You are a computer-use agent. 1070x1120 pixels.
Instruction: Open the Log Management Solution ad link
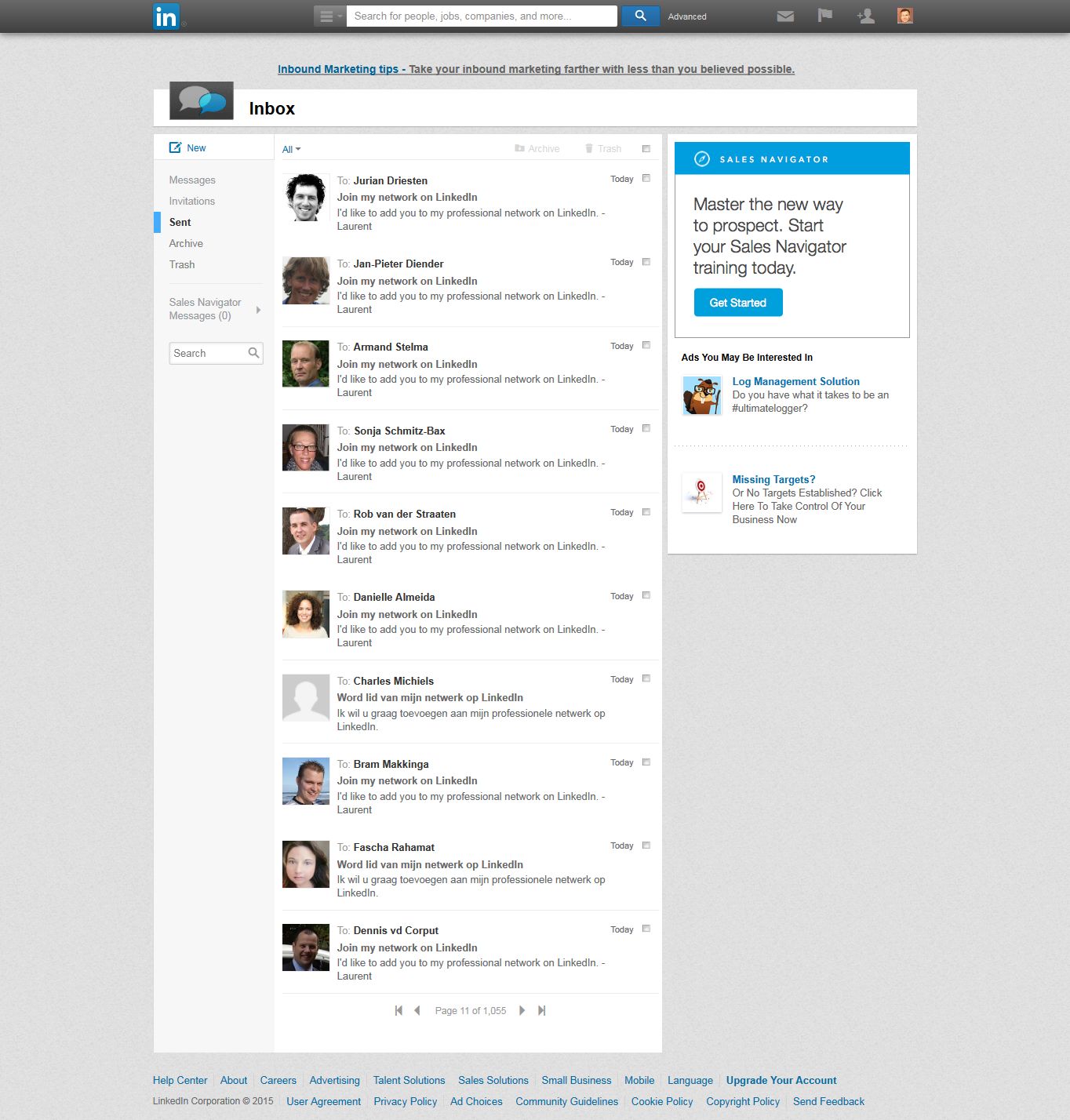coord(795,382)
